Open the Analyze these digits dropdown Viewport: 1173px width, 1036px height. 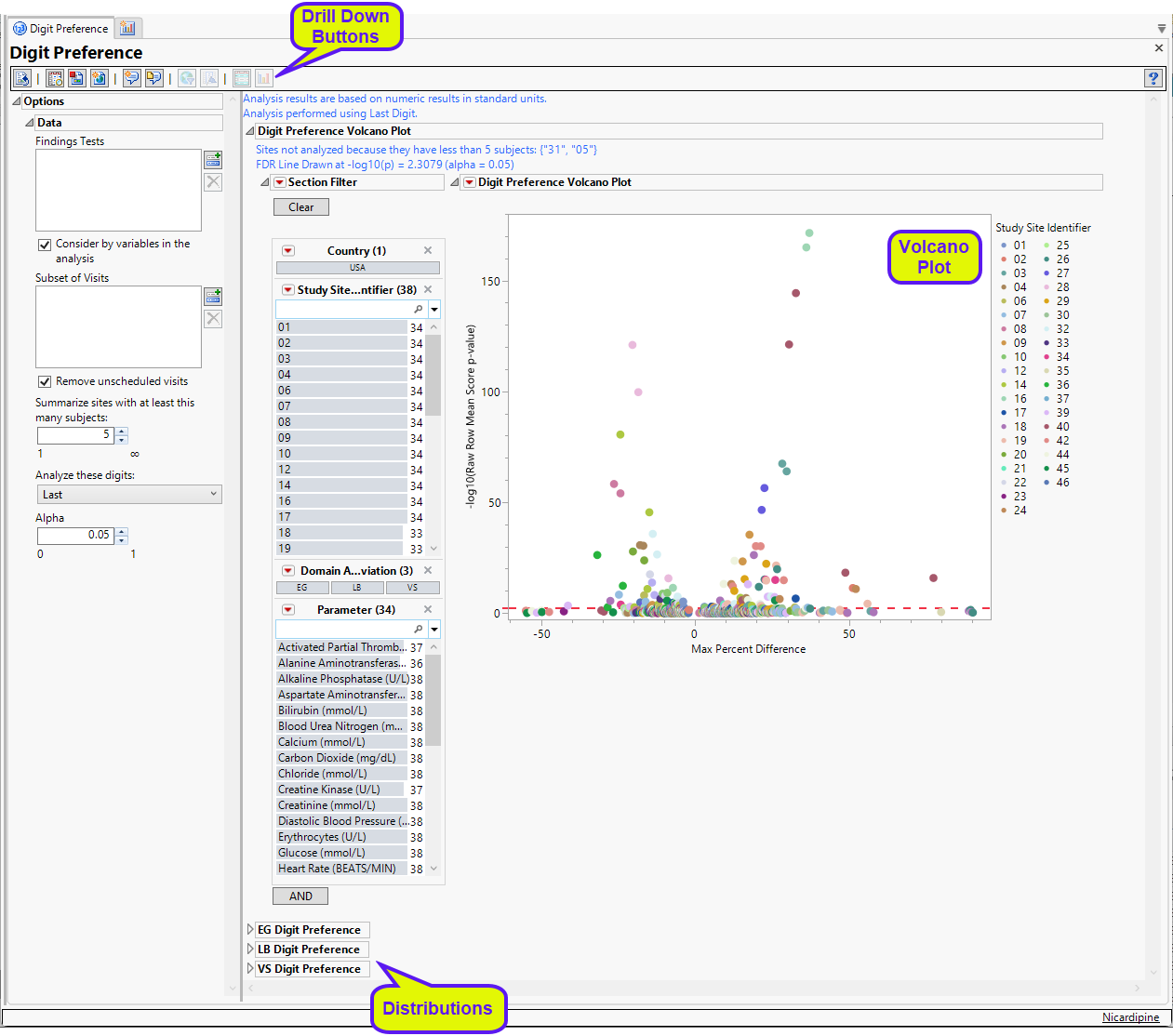[x=128, y=495]
